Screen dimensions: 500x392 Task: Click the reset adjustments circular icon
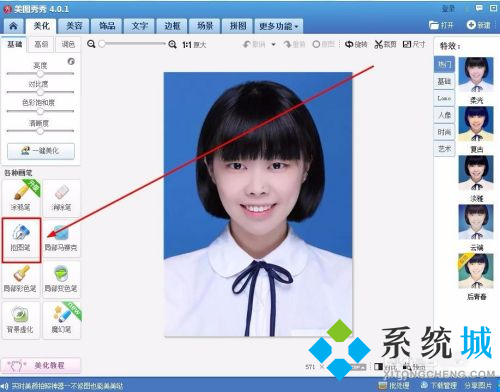click(x=71, y=61)
